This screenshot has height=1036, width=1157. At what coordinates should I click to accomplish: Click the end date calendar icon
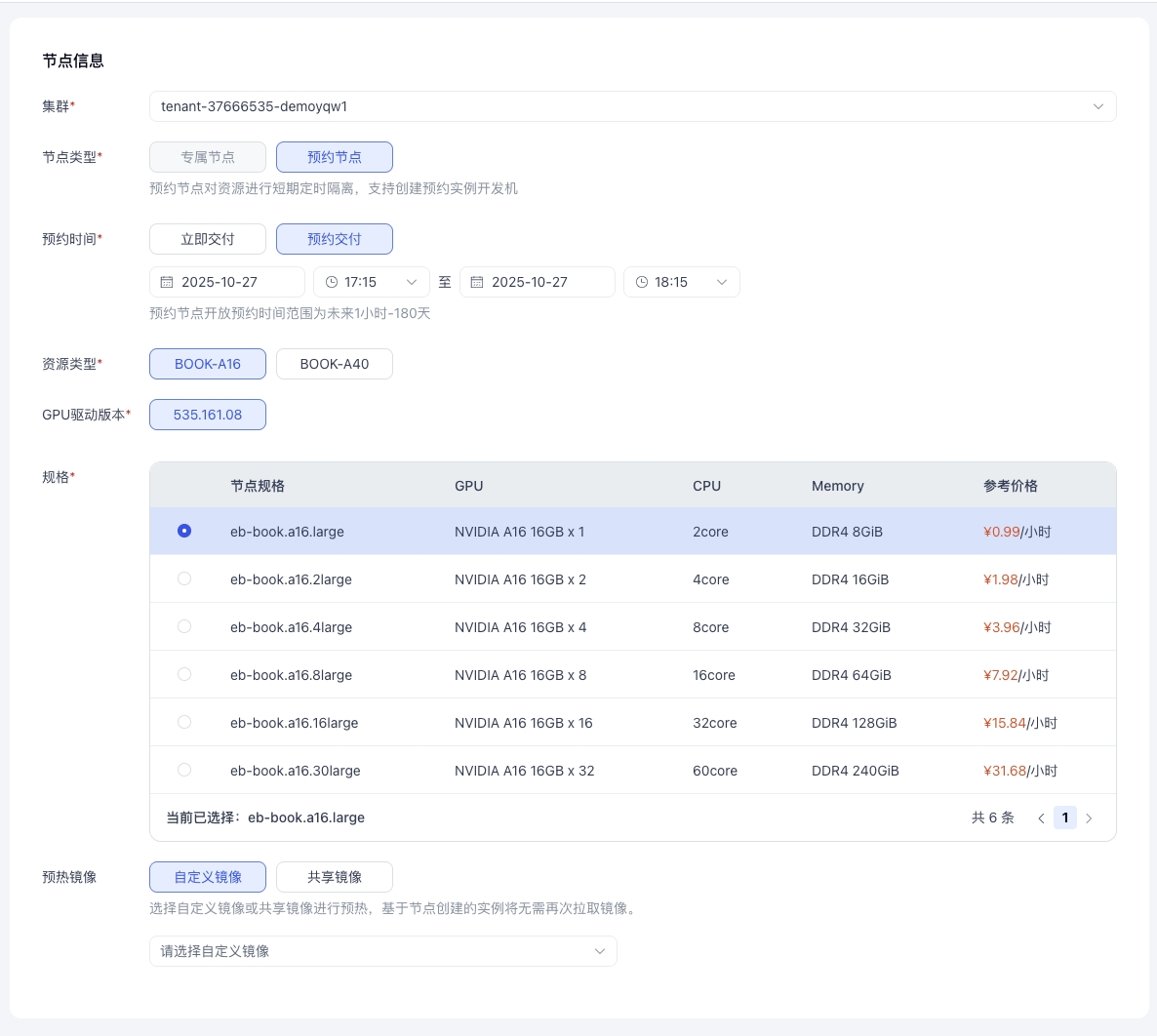pos(477,282)
